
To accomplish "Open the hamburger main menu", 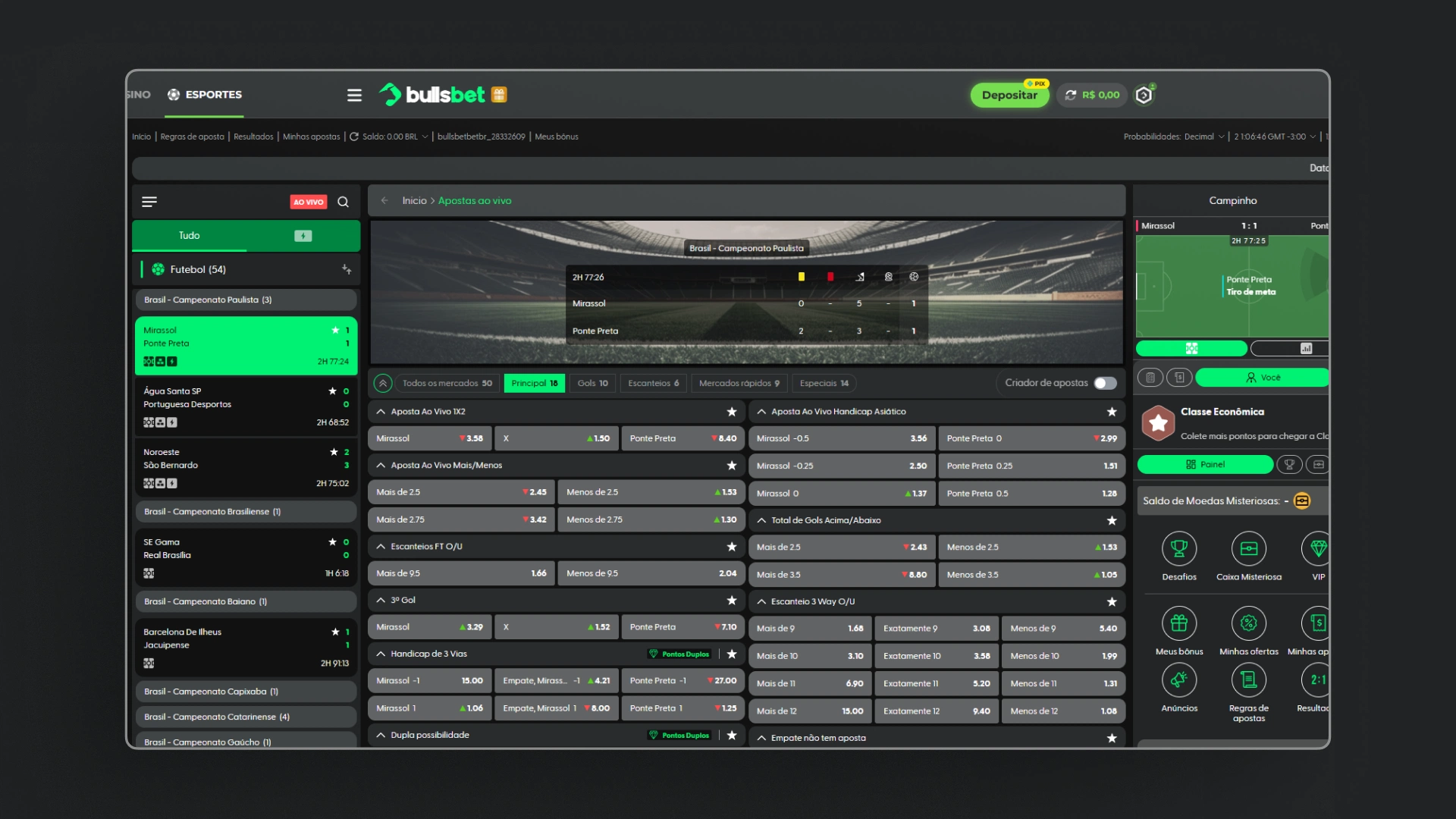I will click(354, 95).
